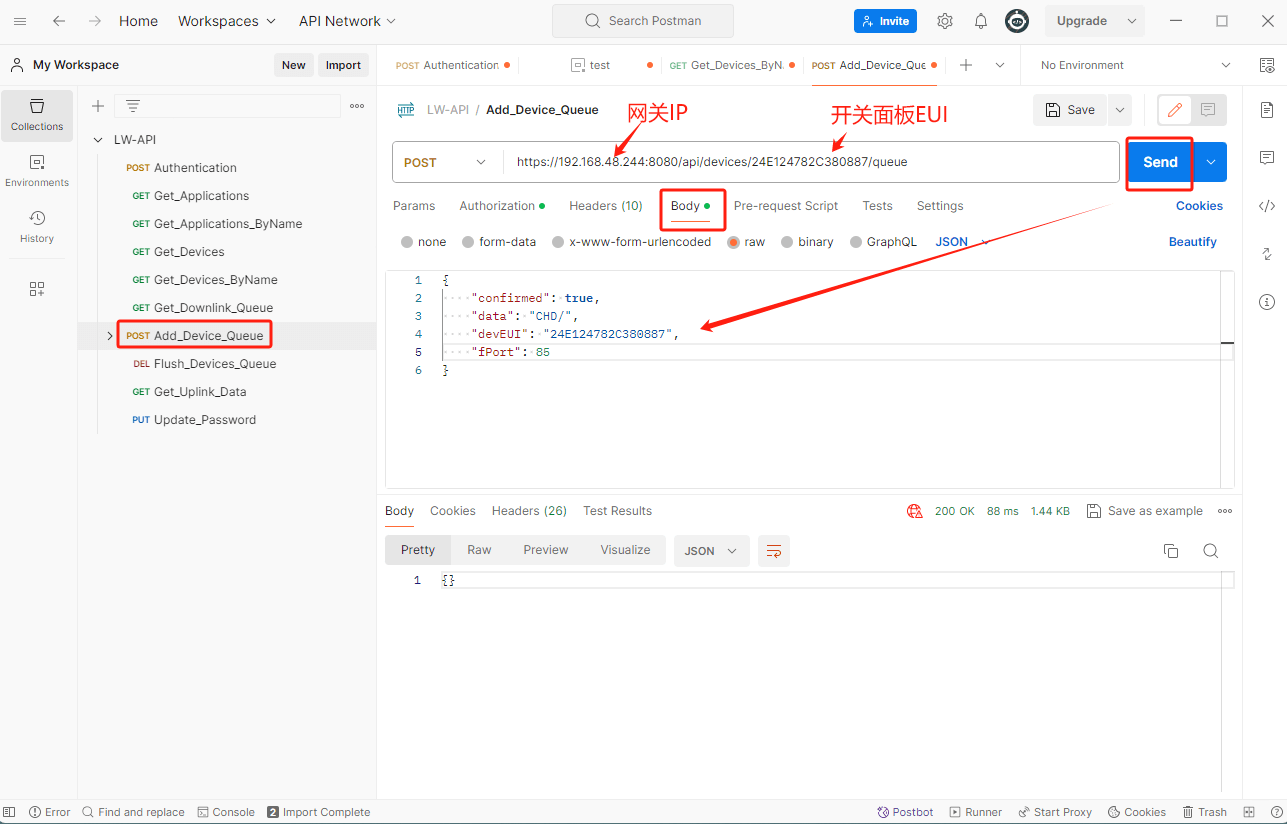1287x824 pixels.
Task: Open the Test Results response tab
Action: pyautogui.click(x=617, y=511)
